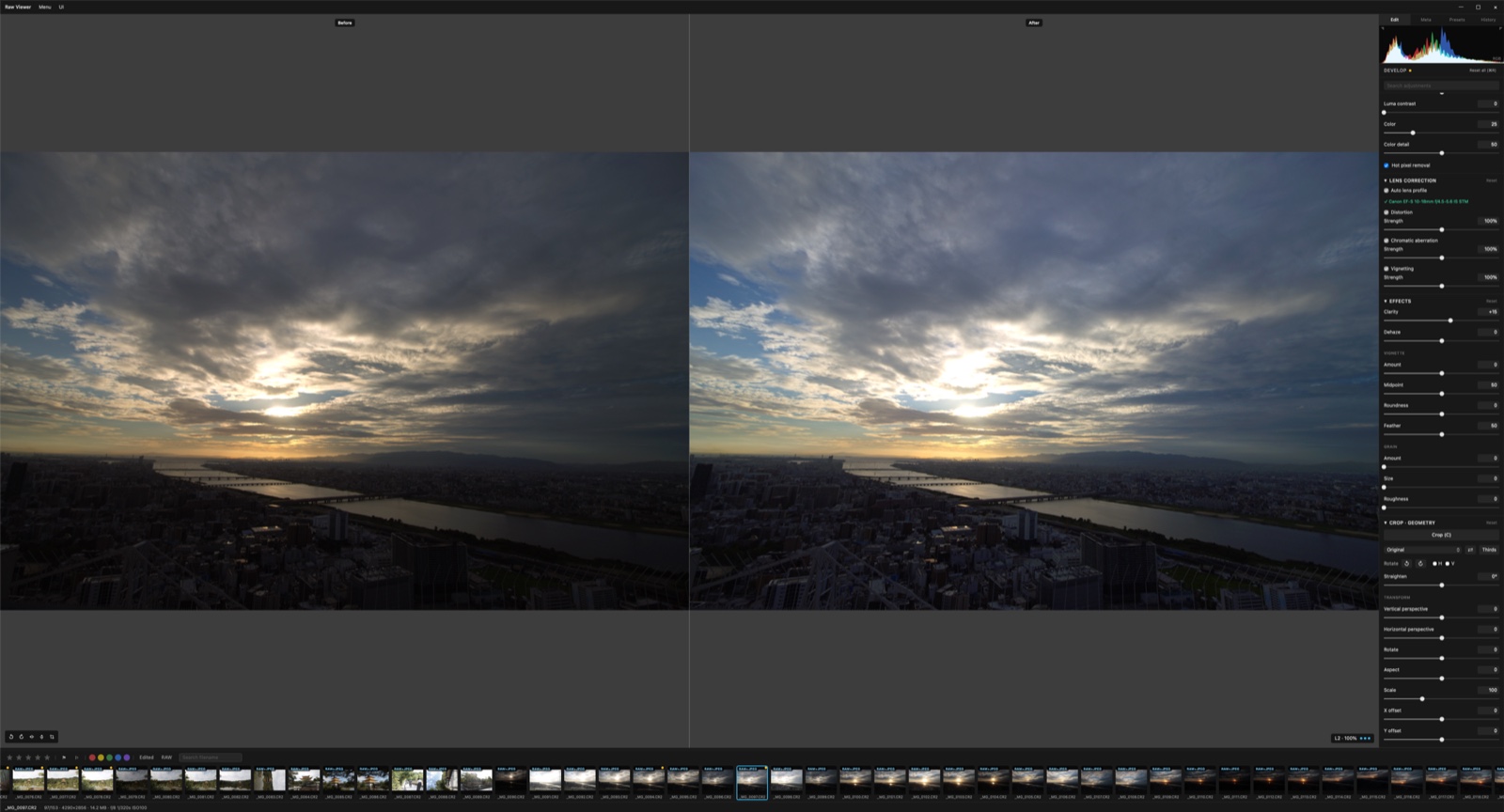Open the Original aspect ratio dropdown

[x=1422, y=550]
